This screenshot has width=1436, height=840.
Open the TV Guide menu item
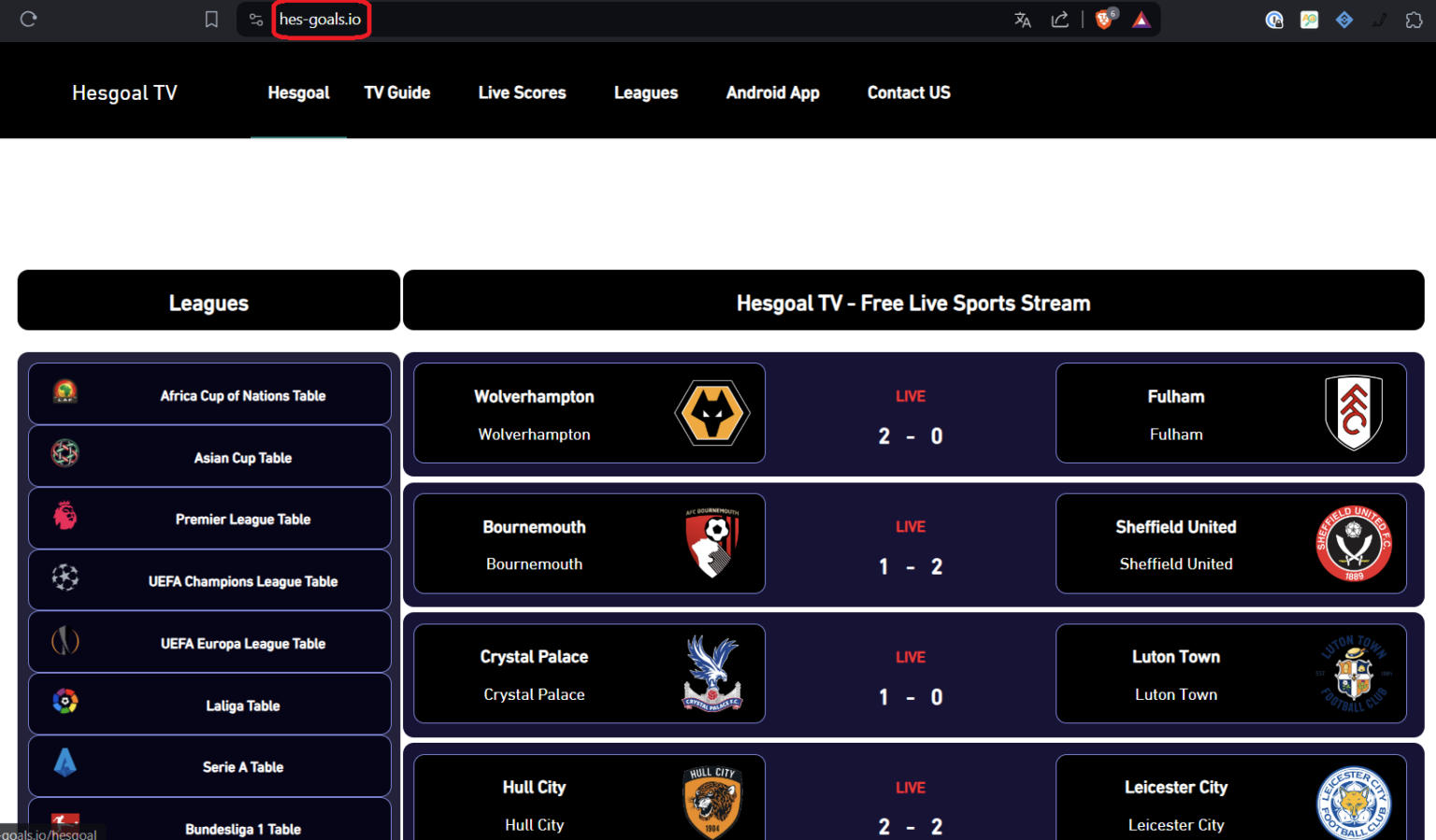click(x=397, y=93)
